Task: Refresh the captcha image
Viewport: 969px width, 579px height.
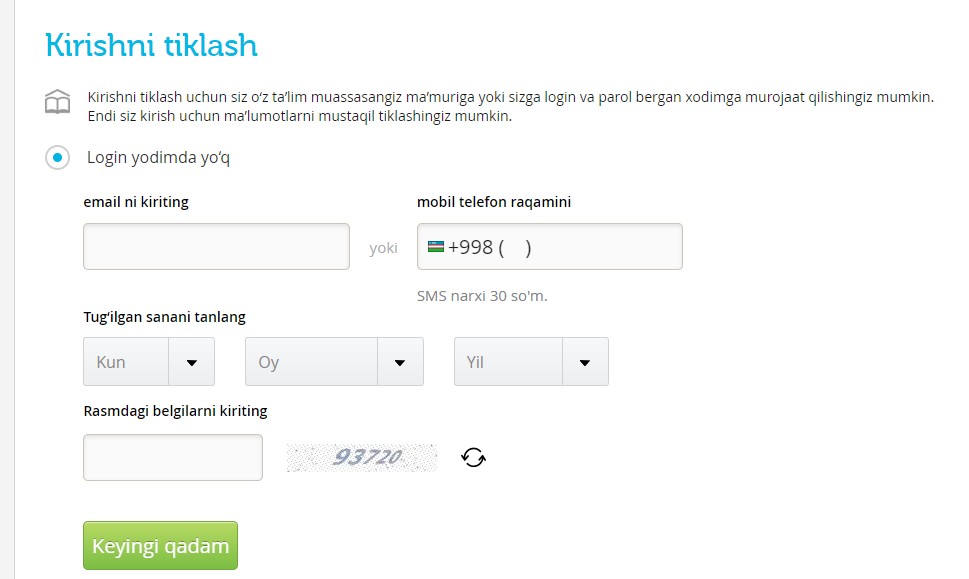Action: point(473,458)
